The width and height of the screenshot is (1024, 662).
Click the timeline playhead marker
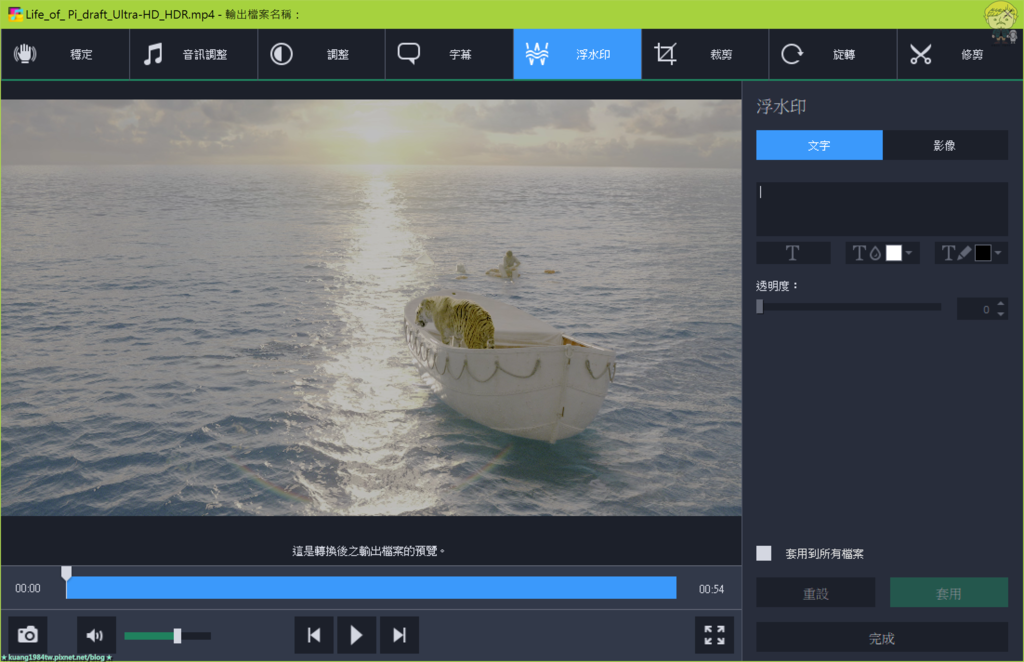coord(66,573)
